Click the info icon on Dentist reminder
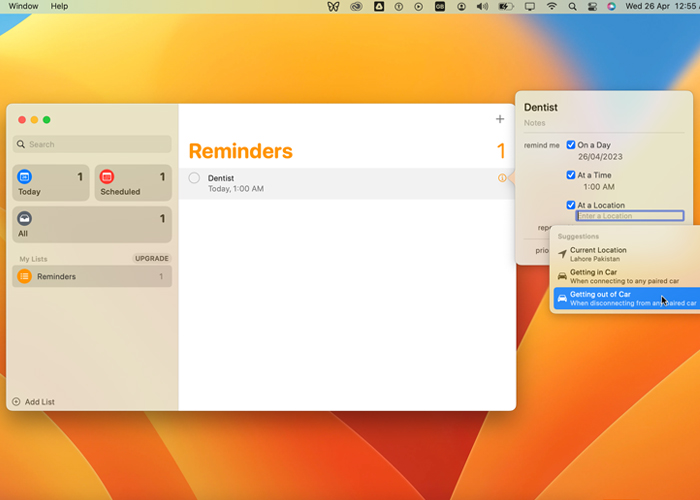700x500 pixels. [502, 178]
